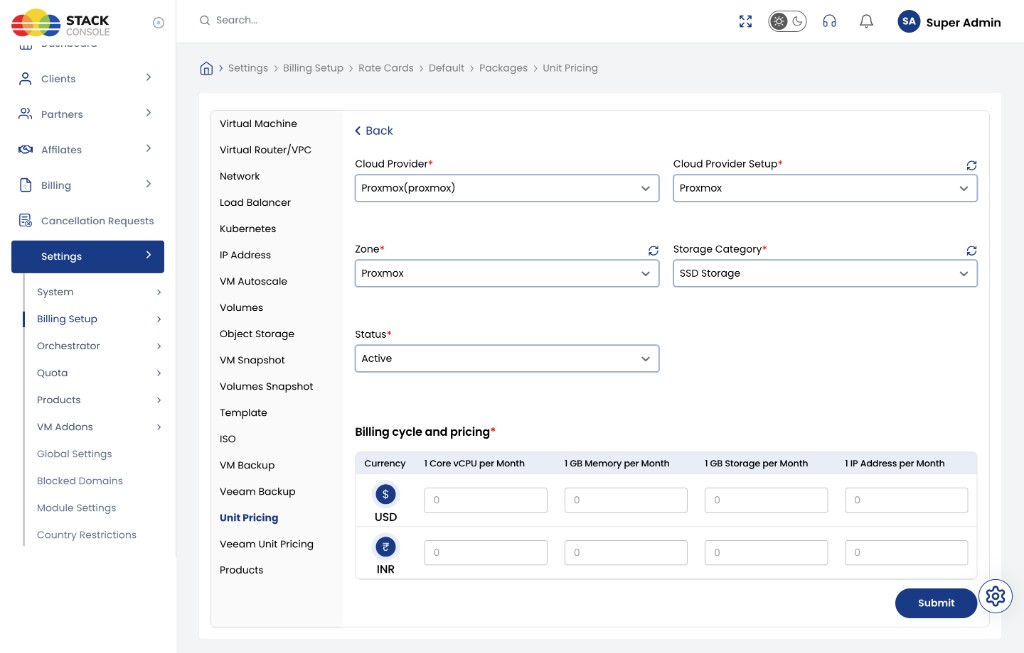This screenshot has width=1024, height=653.
Task: Click Default in the breadcrumb
Action: point(446,68)
